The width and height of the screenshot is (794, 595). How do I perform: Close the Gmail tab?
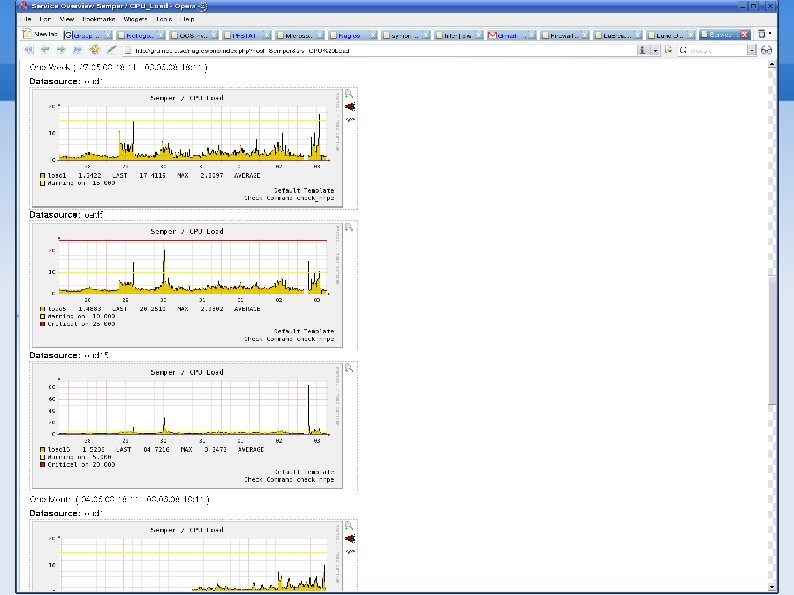[x=532, y=35]
